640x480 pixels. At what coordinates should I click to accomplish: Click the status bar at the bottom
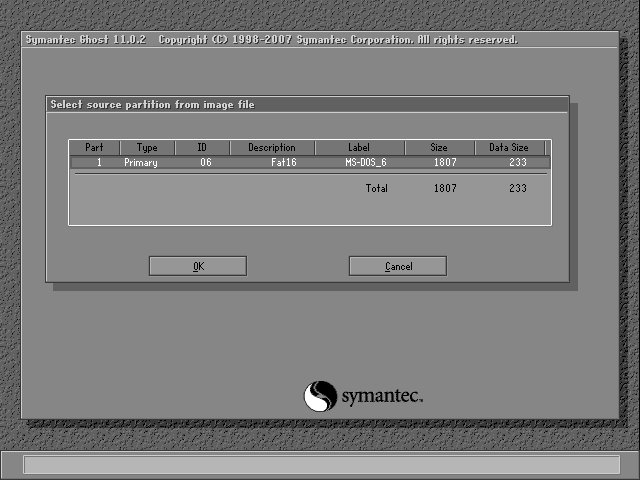click(322, 464)
